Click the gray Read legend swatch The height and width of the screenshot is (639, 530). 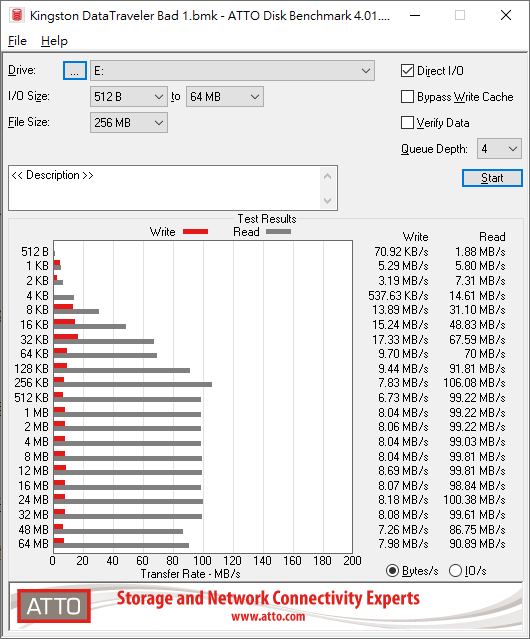coord(279,231)
